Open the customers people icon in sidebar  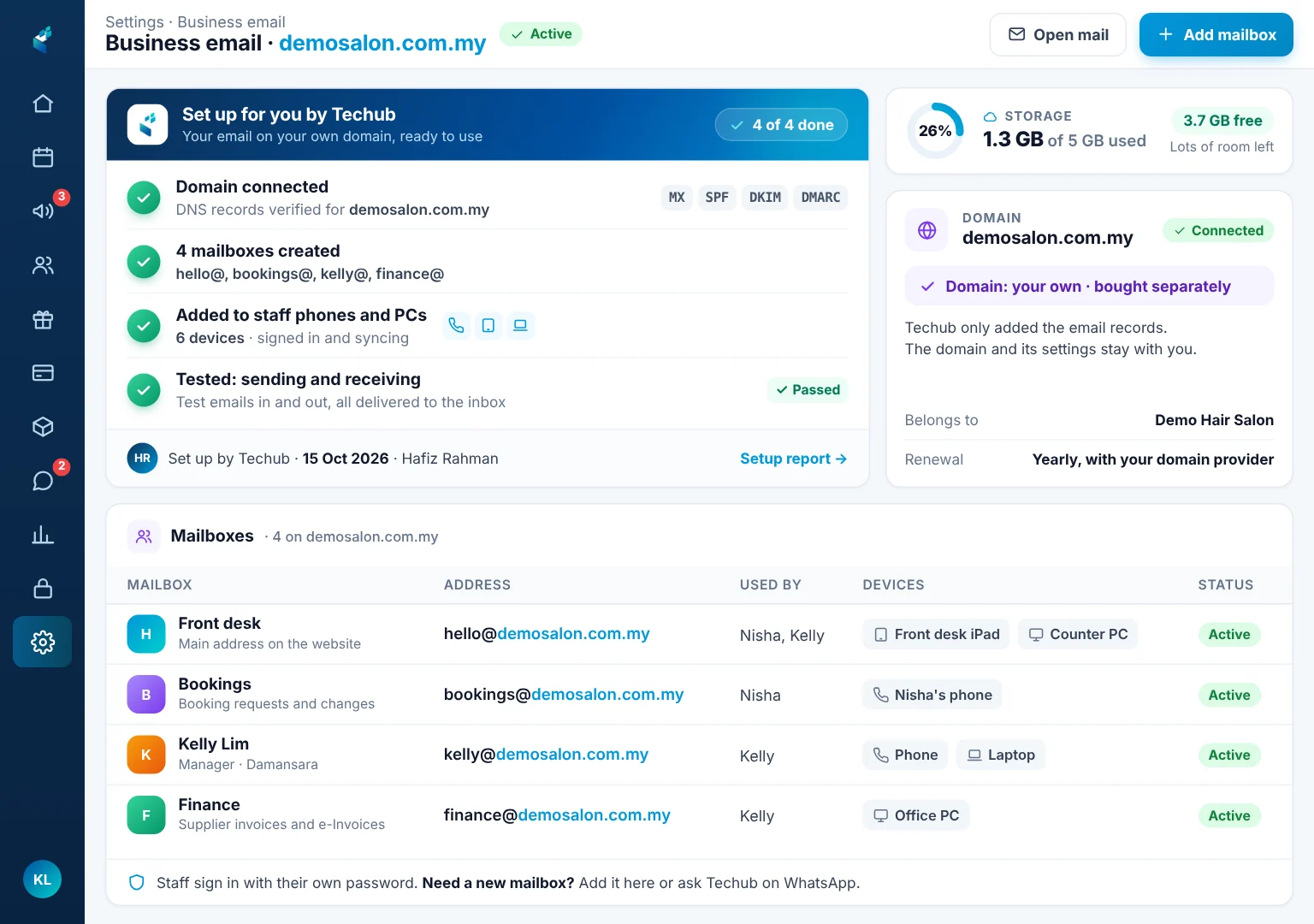point(43,265)
